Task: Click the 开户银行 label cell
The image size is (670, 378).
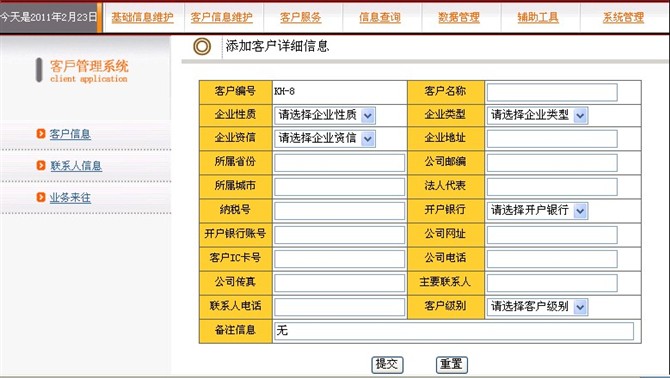Action: pos(446,211)
